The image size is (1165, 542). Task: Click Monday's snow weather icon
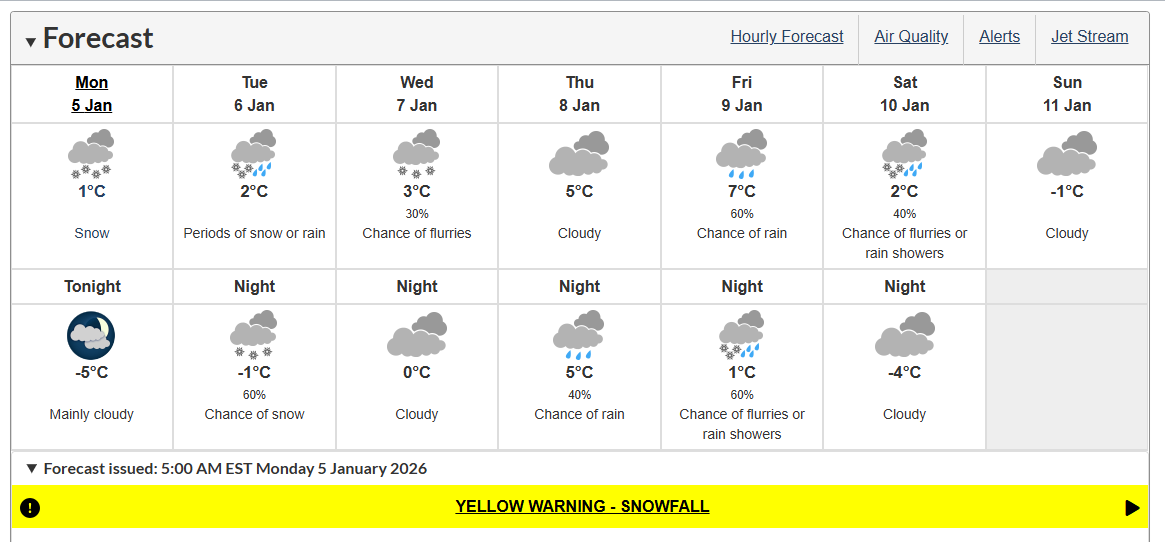(91, 153)
